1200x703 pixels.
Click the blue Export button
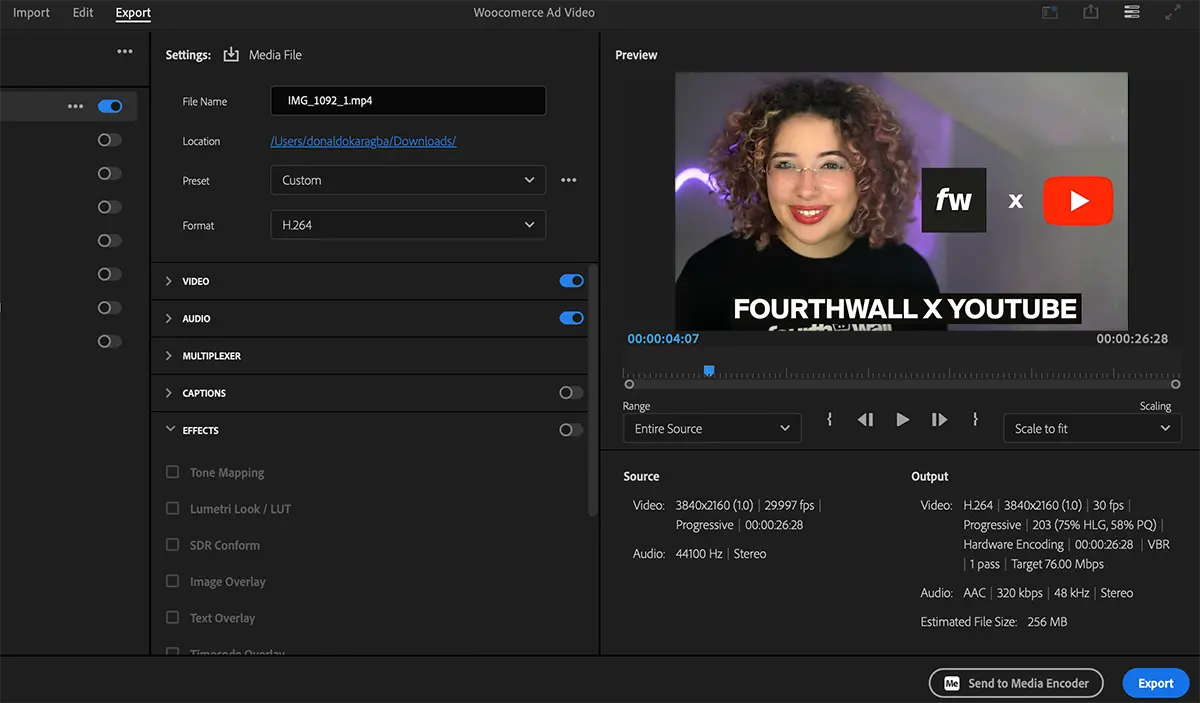click(1155, 683)
